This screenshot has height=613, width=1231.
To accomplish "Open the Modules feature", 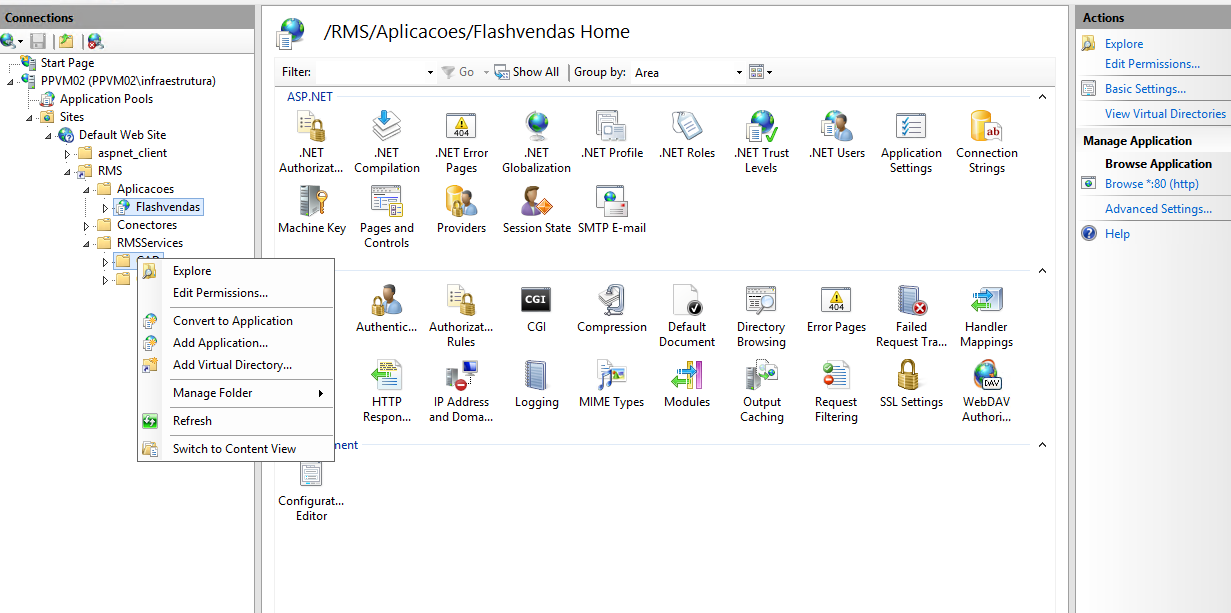I will pyautogui.click(x=687, y=384).
